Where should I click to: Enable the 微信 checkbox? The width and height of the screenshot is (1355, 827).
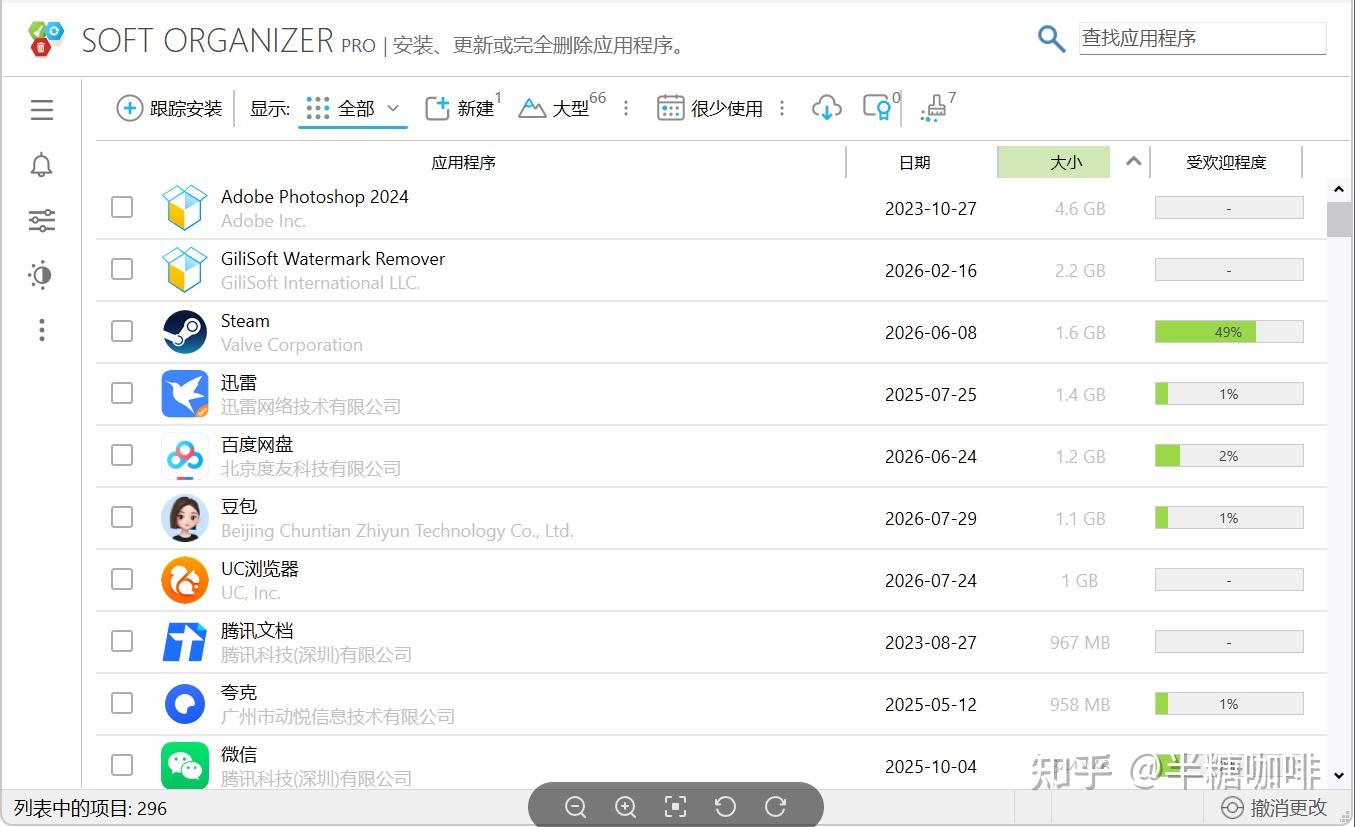[x=122, y=765]
